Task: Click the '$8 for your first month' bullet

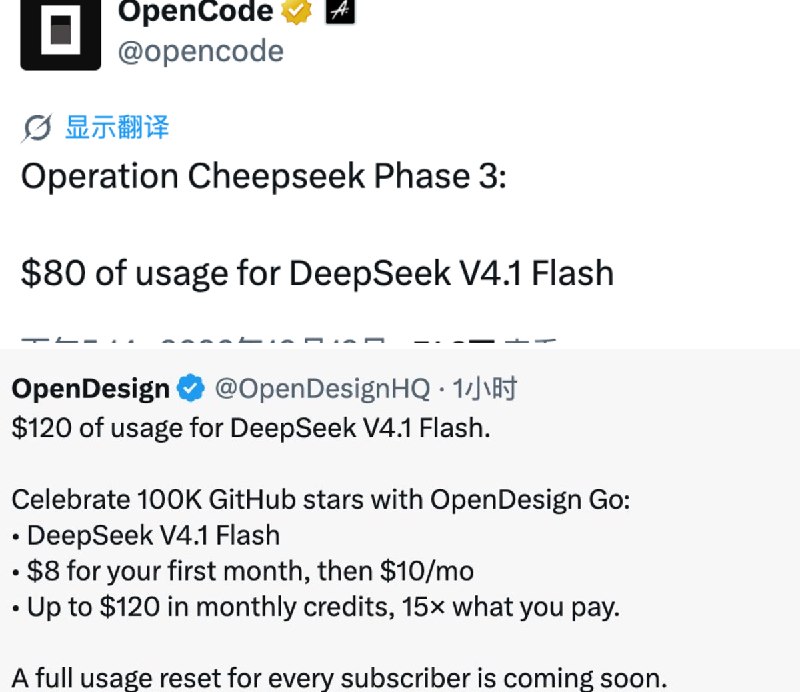Action: pyautogui.click(x=243, y=571)
